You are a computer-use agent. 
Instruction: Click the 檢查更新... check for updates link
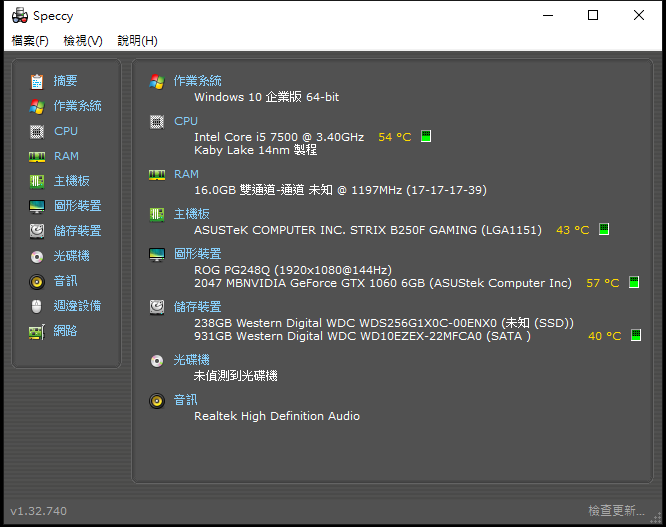coord(616,510)
